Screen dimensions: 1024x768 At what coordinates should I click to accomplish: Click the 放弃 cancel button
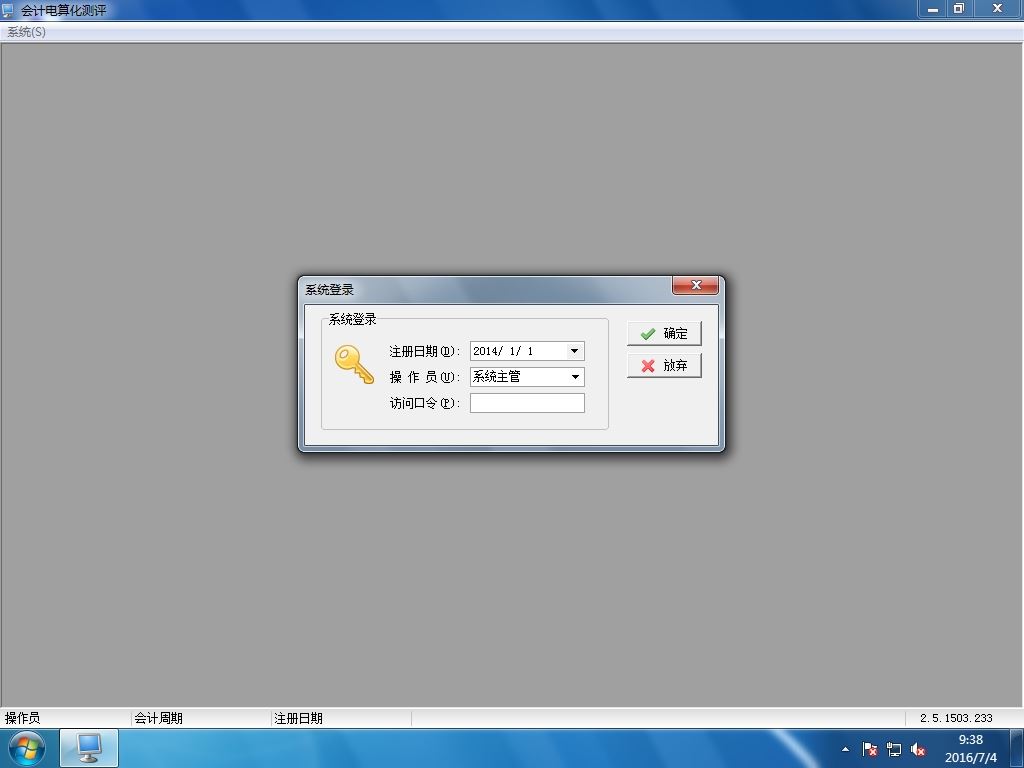point(664,365)
